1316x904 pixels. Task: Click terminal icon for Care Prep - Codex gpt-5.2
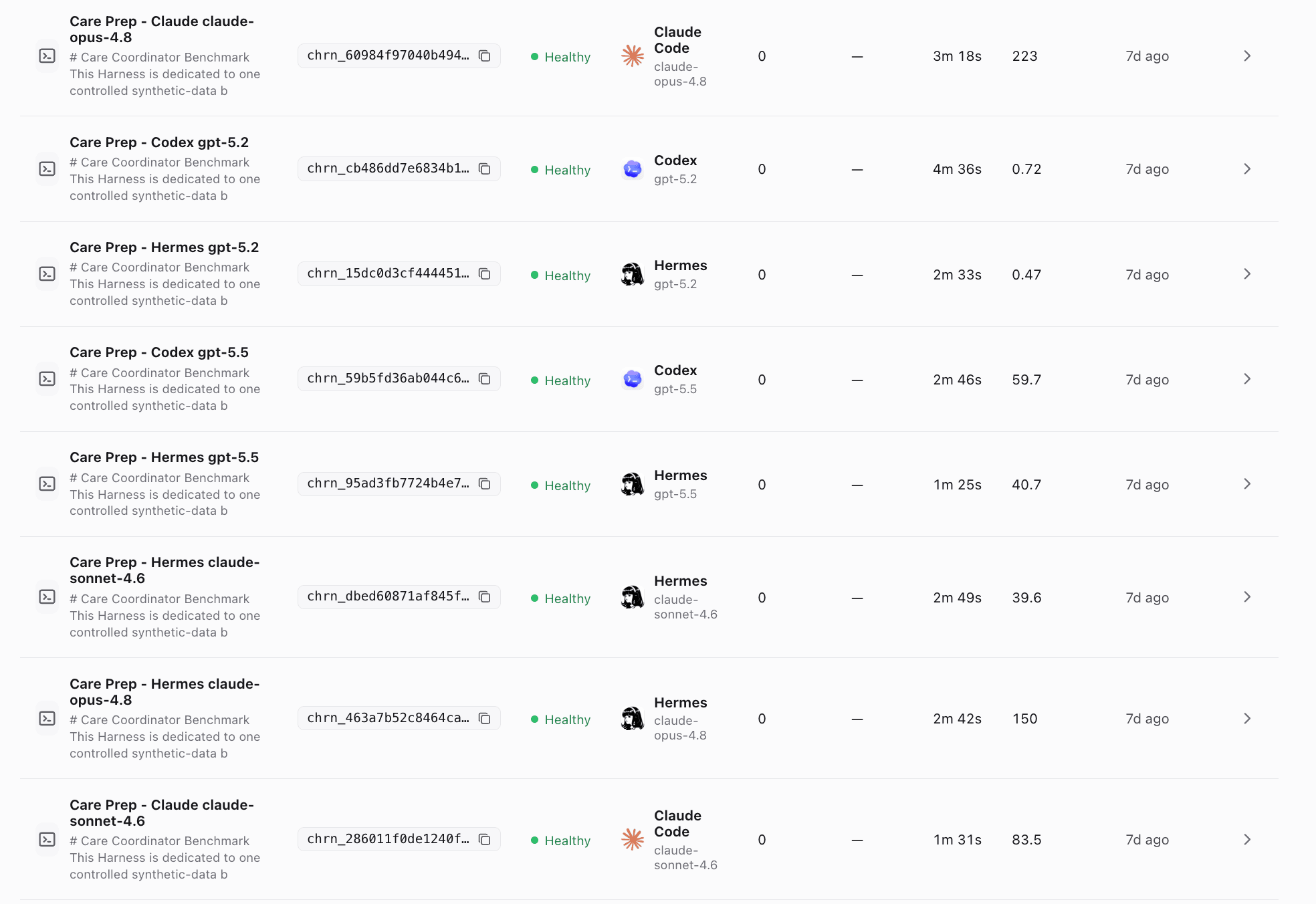(47, 169)
